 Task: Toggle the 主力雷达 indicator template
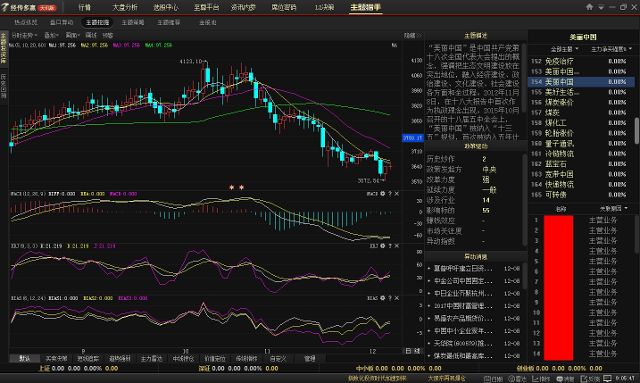pos(151,359)
